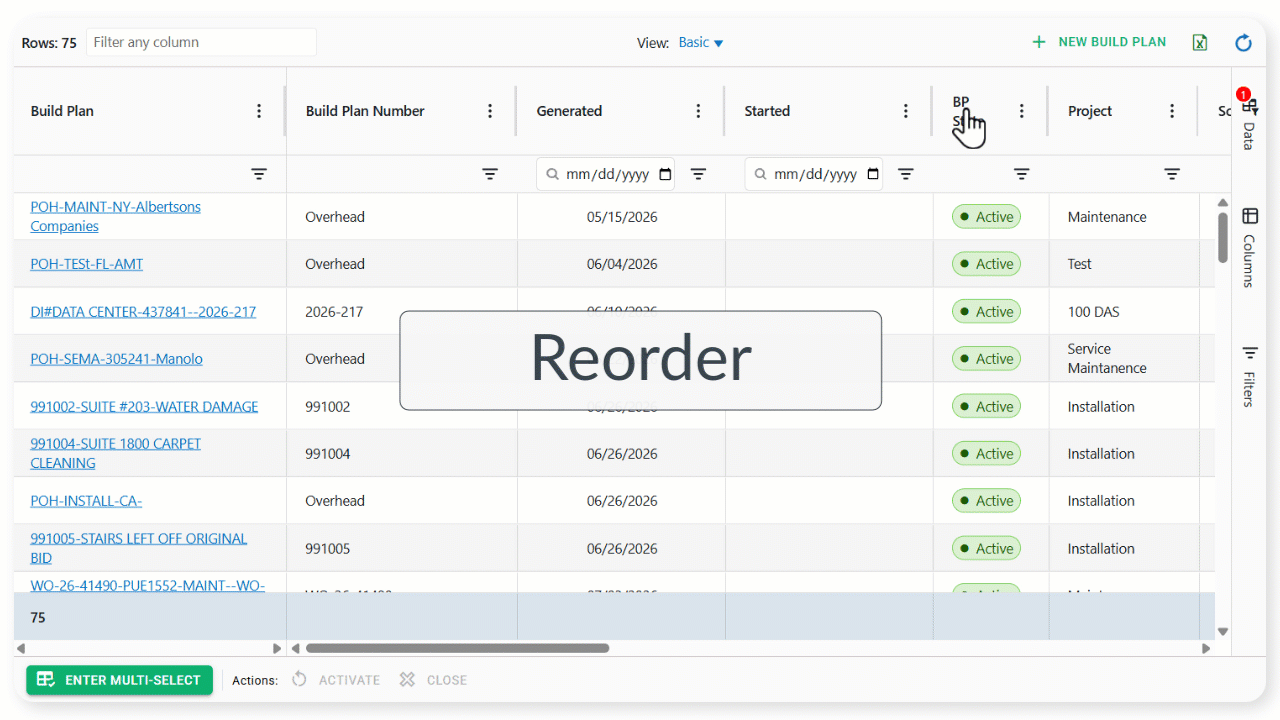Open POH-INSTALL-CA- build plan link

86,501
